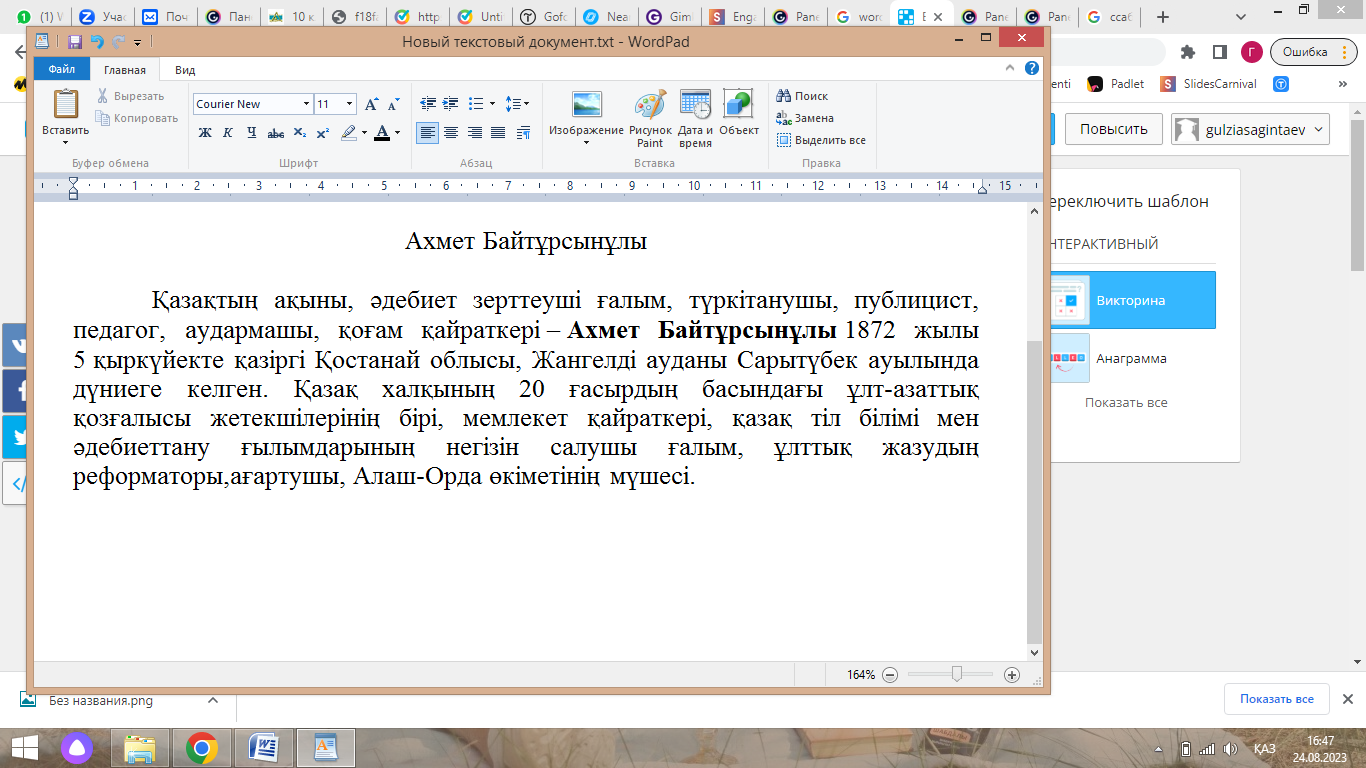Open the Файл menu
This screenshot has height=768, width=1366.
pos(61,70)
